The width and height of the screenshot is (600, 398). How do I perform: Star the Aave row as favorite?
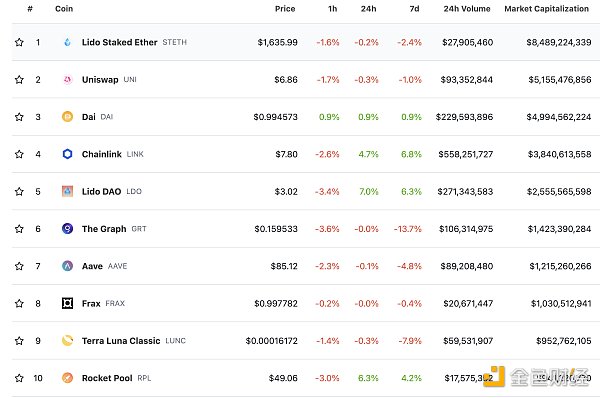tap(19, 266)
